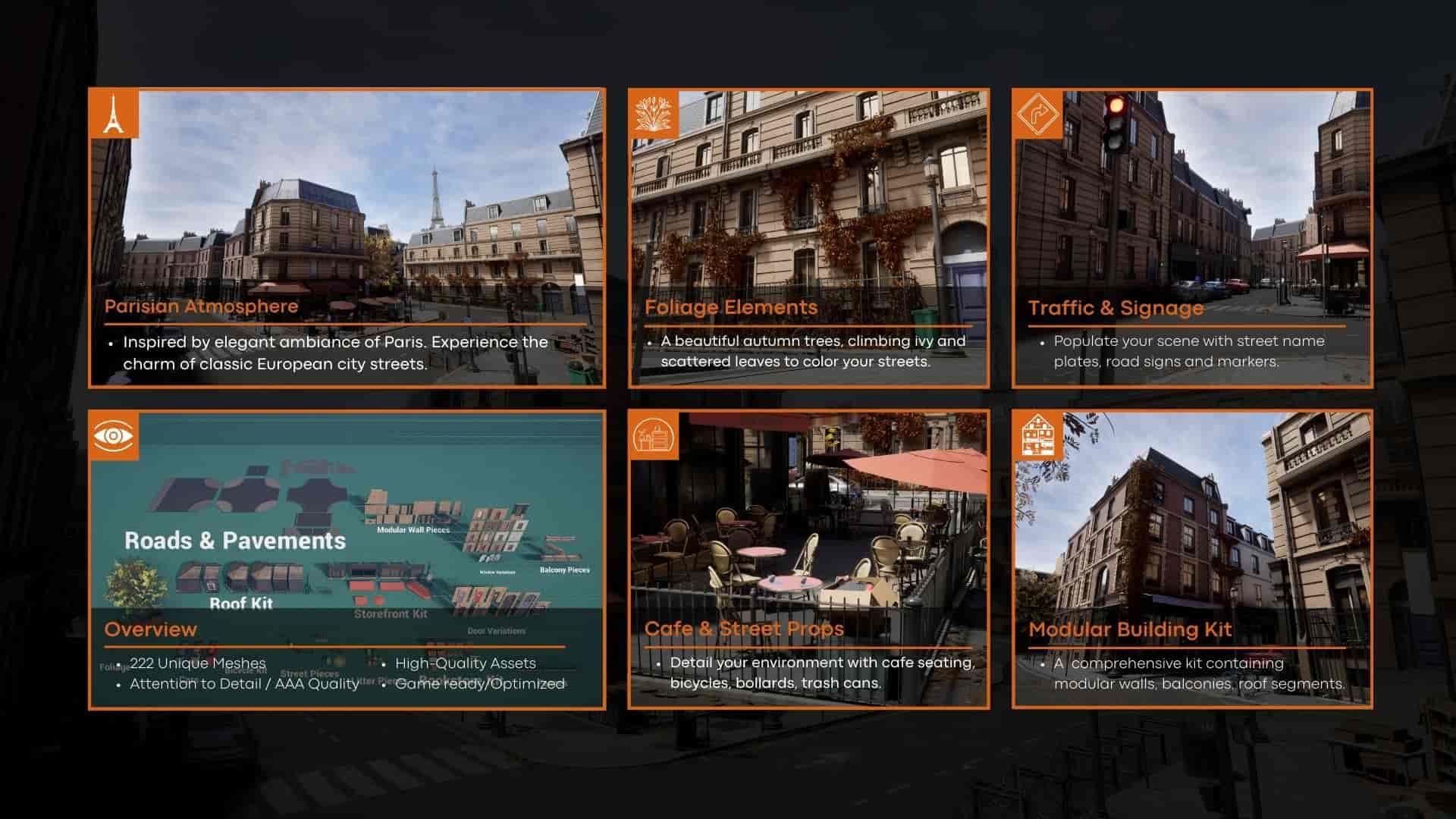
Task: Select the "Cafe & Street Props" heading
Action: (x=744, y=629)
